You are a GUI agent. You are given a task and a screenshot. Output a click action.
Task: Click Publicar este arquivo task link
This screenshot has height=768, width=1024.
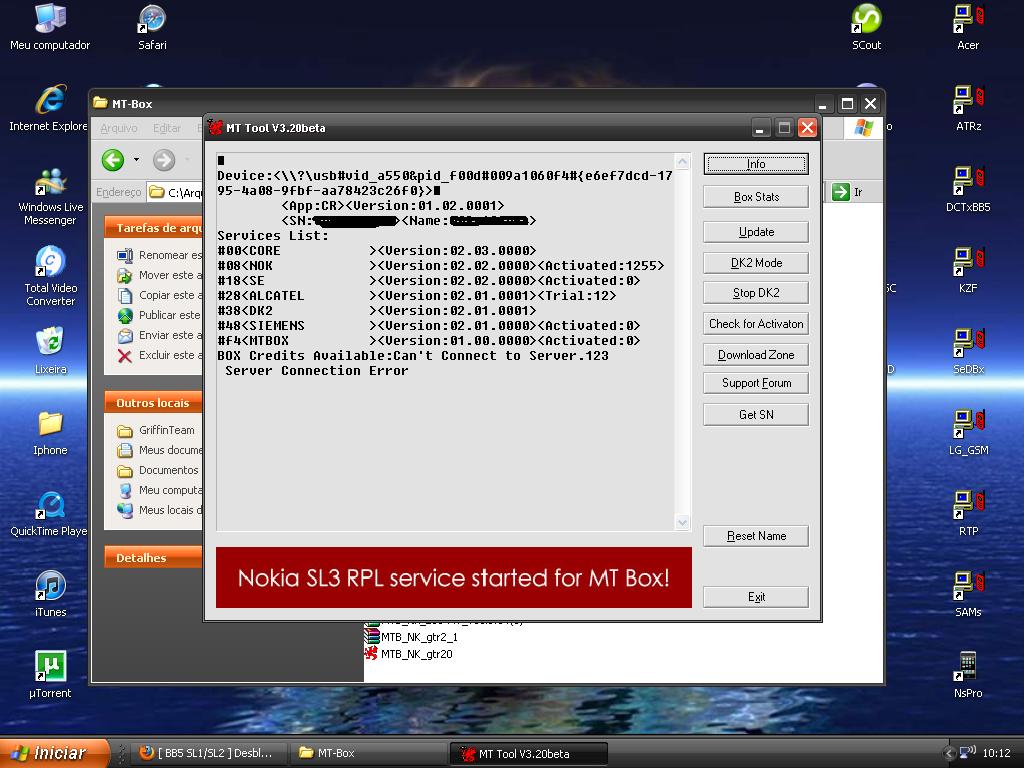[x=159, y=315]
